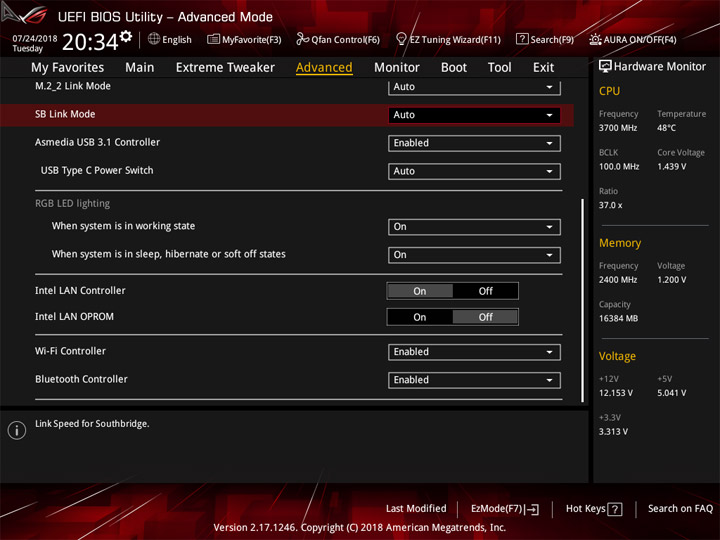Click the Qfan Control fan icon
Viewport: 720px width, 540px height.
pos(302,39)
